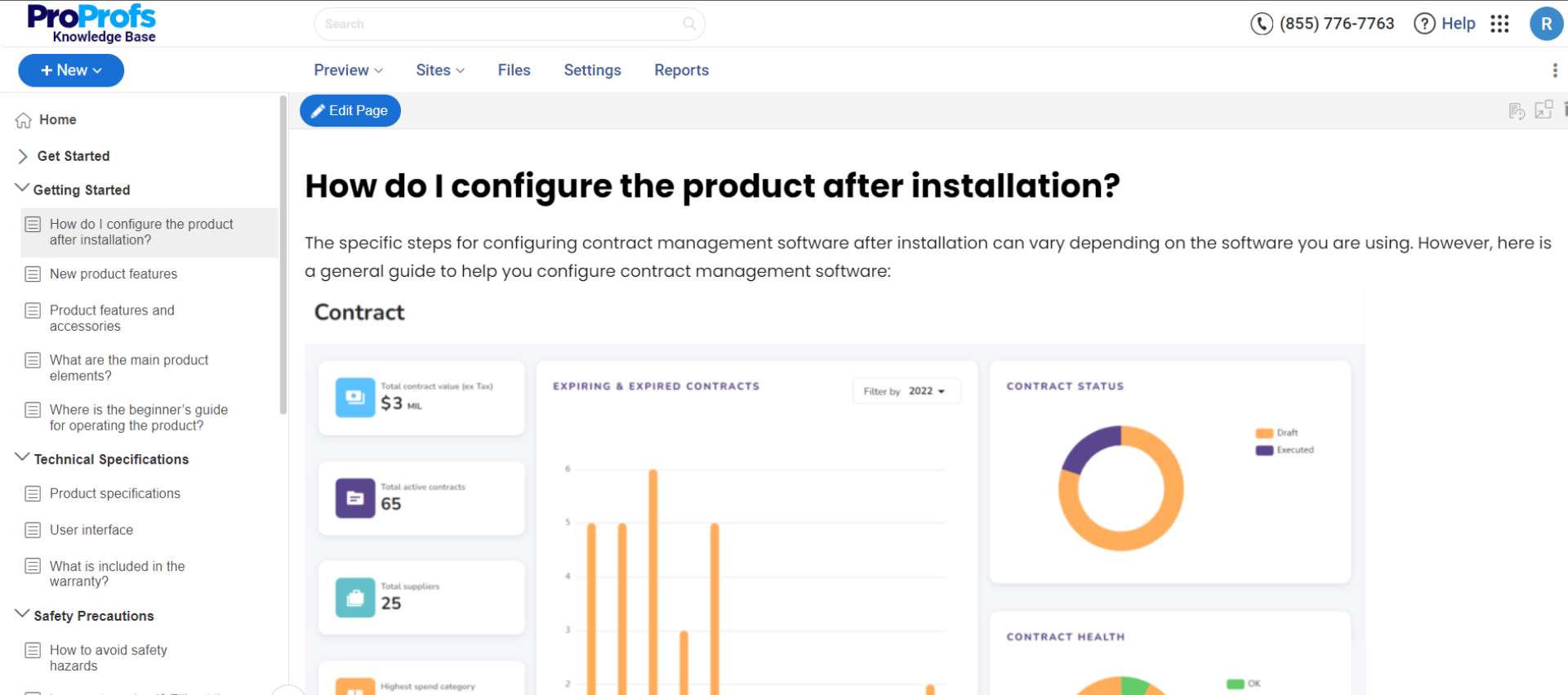This screenshot has height=695, width=1568.
Task: Open What are the main product elements
Action: click(x=129, y=368)
